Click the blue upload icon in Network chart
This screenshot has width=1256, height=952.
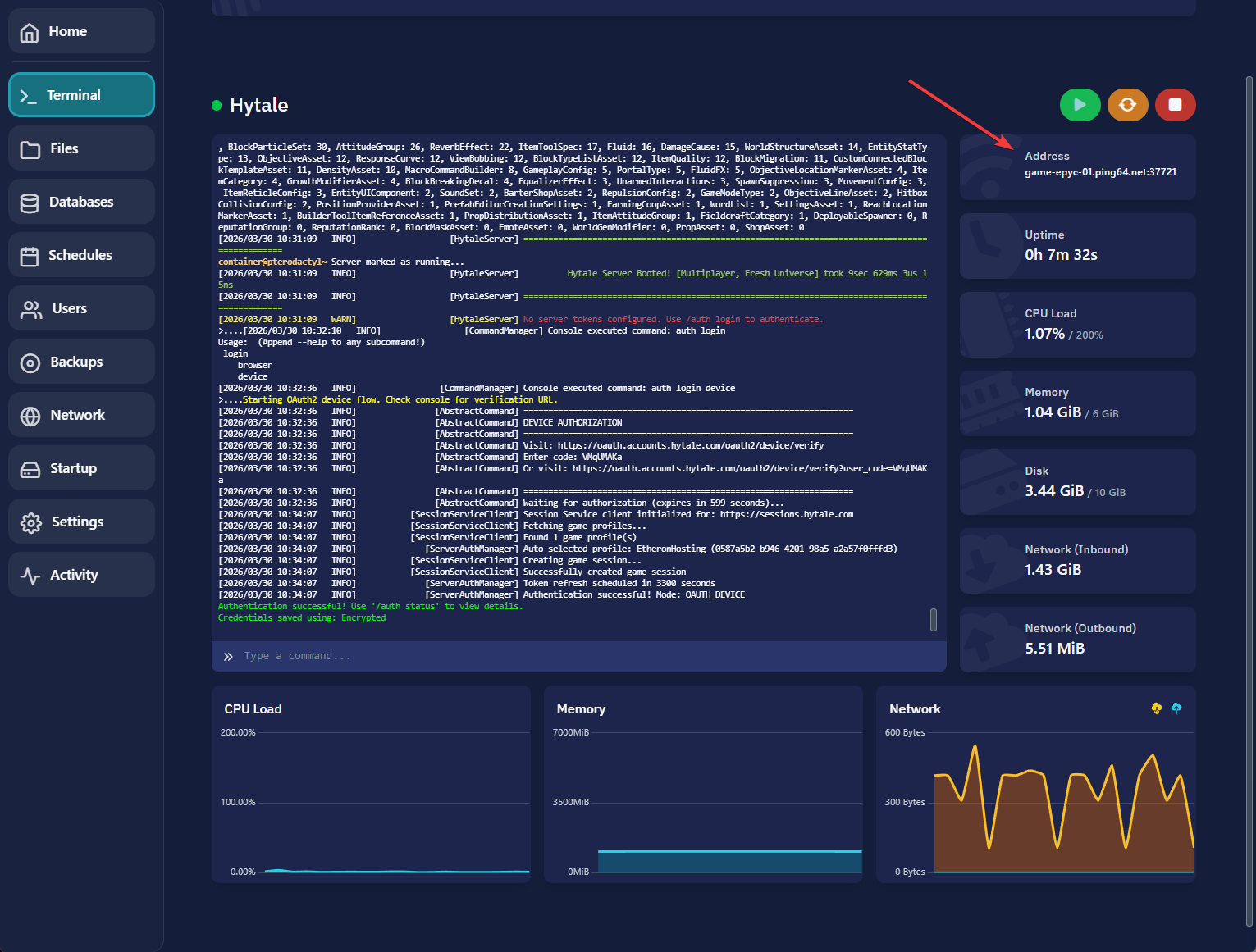tap(1176, 708)
